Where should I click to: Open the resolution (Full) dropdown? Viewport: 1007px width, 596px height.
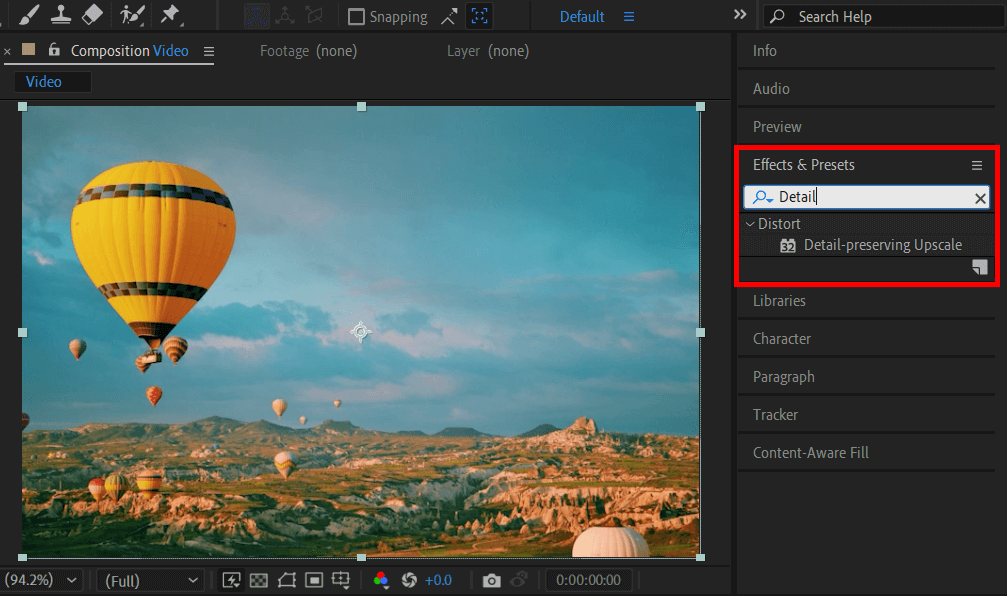[152, 581]
